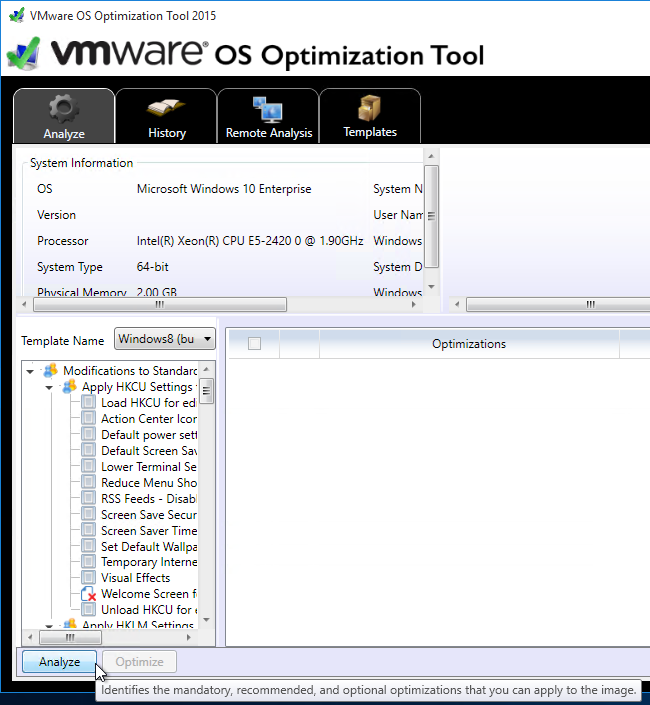The width and height of the screenshot is (650, 705).
Task: Click the Analyze button
Action: click(x=59, y=662)
